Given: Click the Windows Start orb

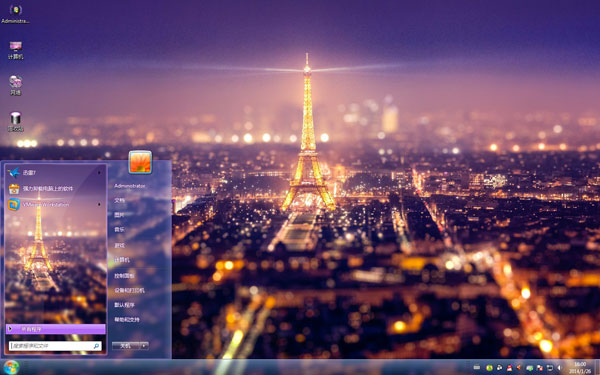Looking at the screenshot, I should tap(11, 367).
